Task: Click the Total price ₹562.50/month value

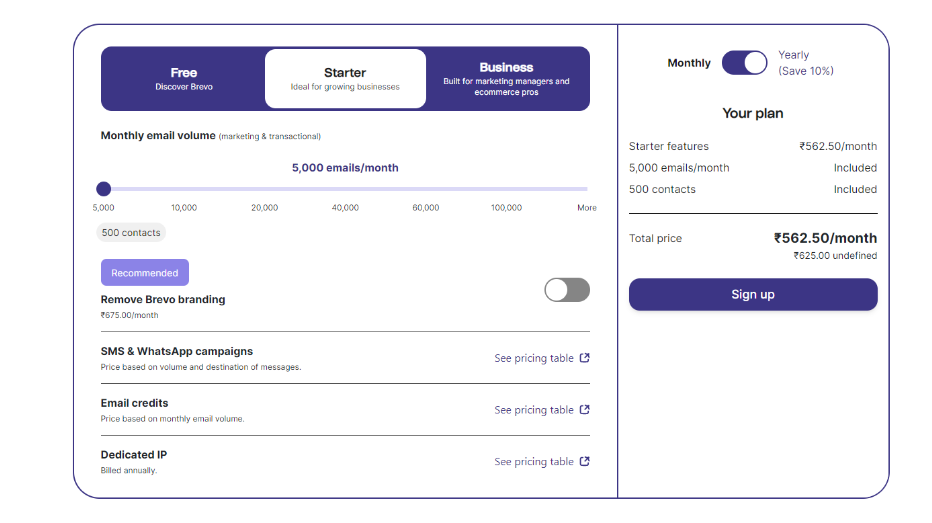Action: coord(825,238)
